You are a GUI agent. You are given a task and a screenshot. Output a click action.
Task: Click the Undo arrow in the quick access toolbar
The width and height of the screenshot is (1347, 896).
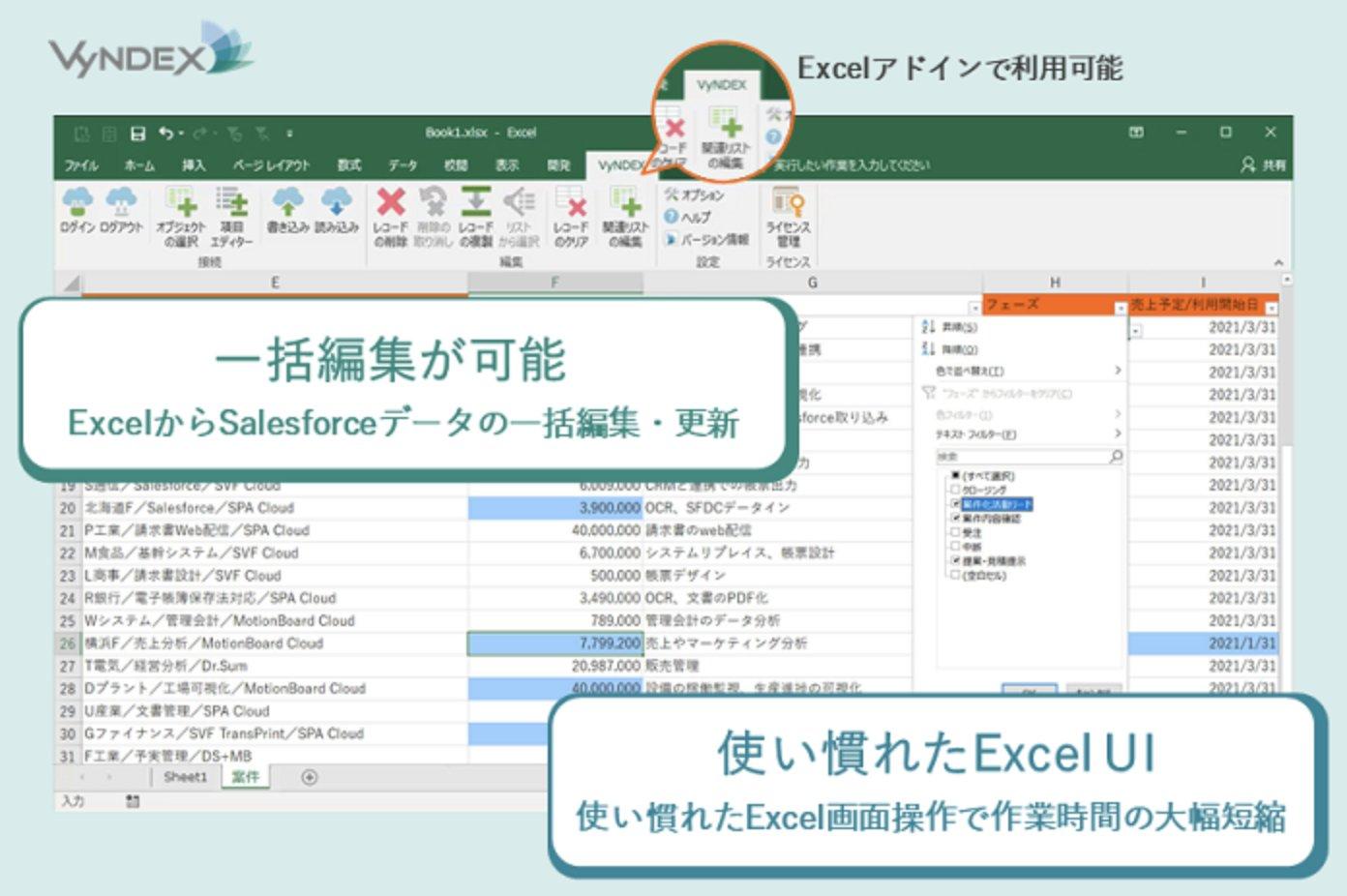(x=166, y=134)
